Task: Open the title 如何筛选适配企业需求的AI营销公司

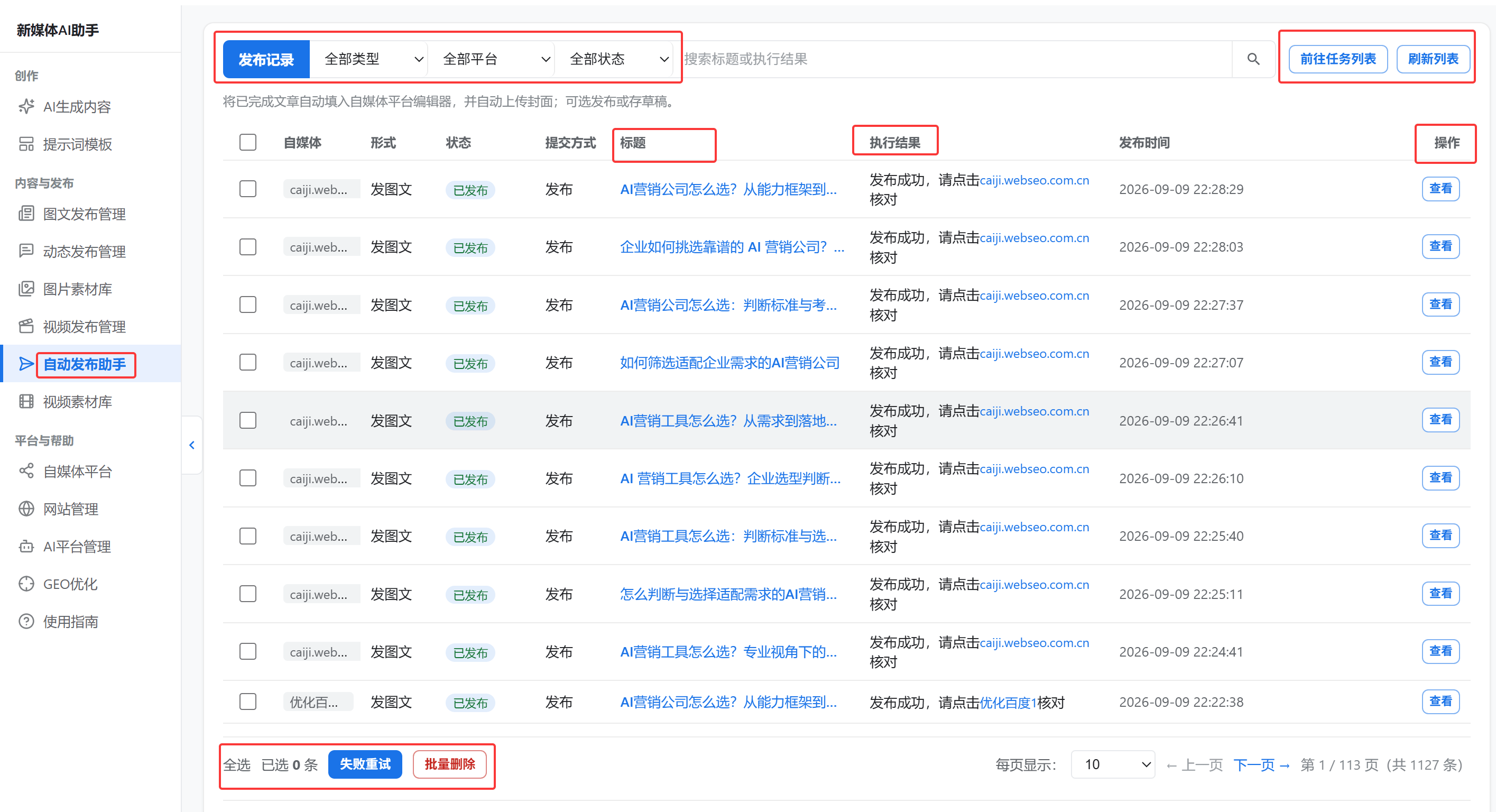Action: pos(730,363)
